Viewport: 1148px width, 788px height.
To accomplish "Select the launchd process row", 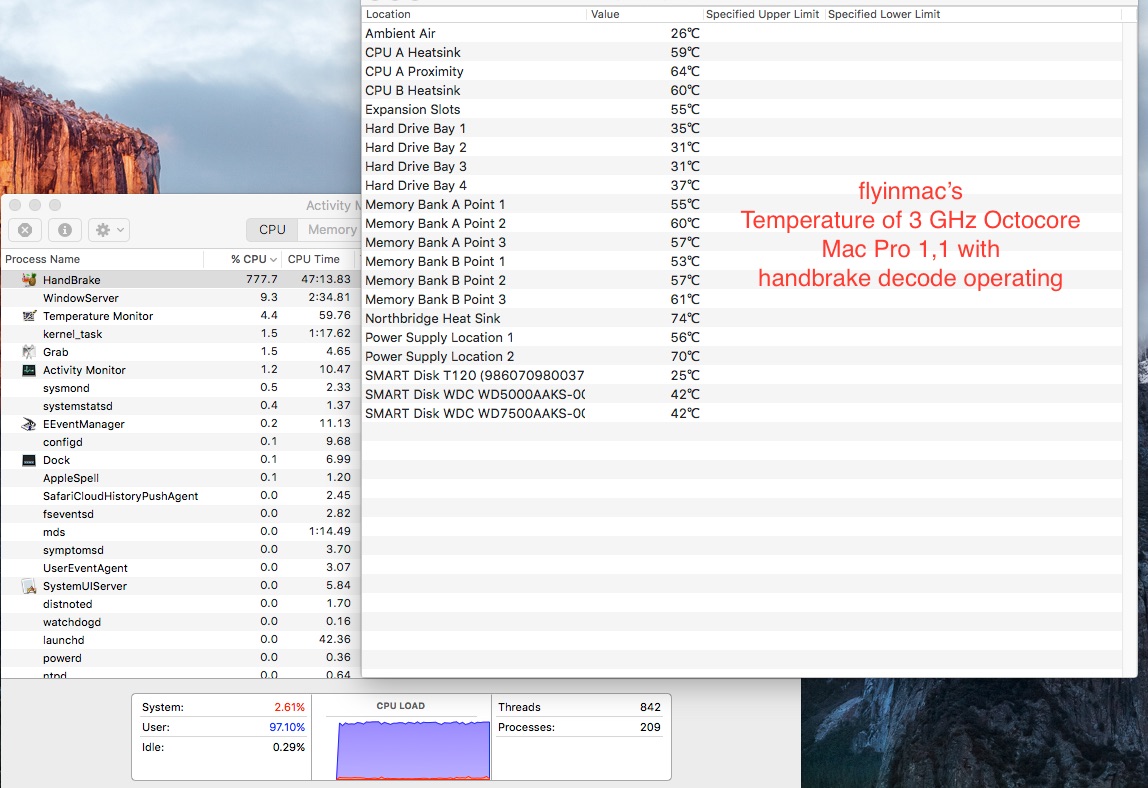I will 179,640.
